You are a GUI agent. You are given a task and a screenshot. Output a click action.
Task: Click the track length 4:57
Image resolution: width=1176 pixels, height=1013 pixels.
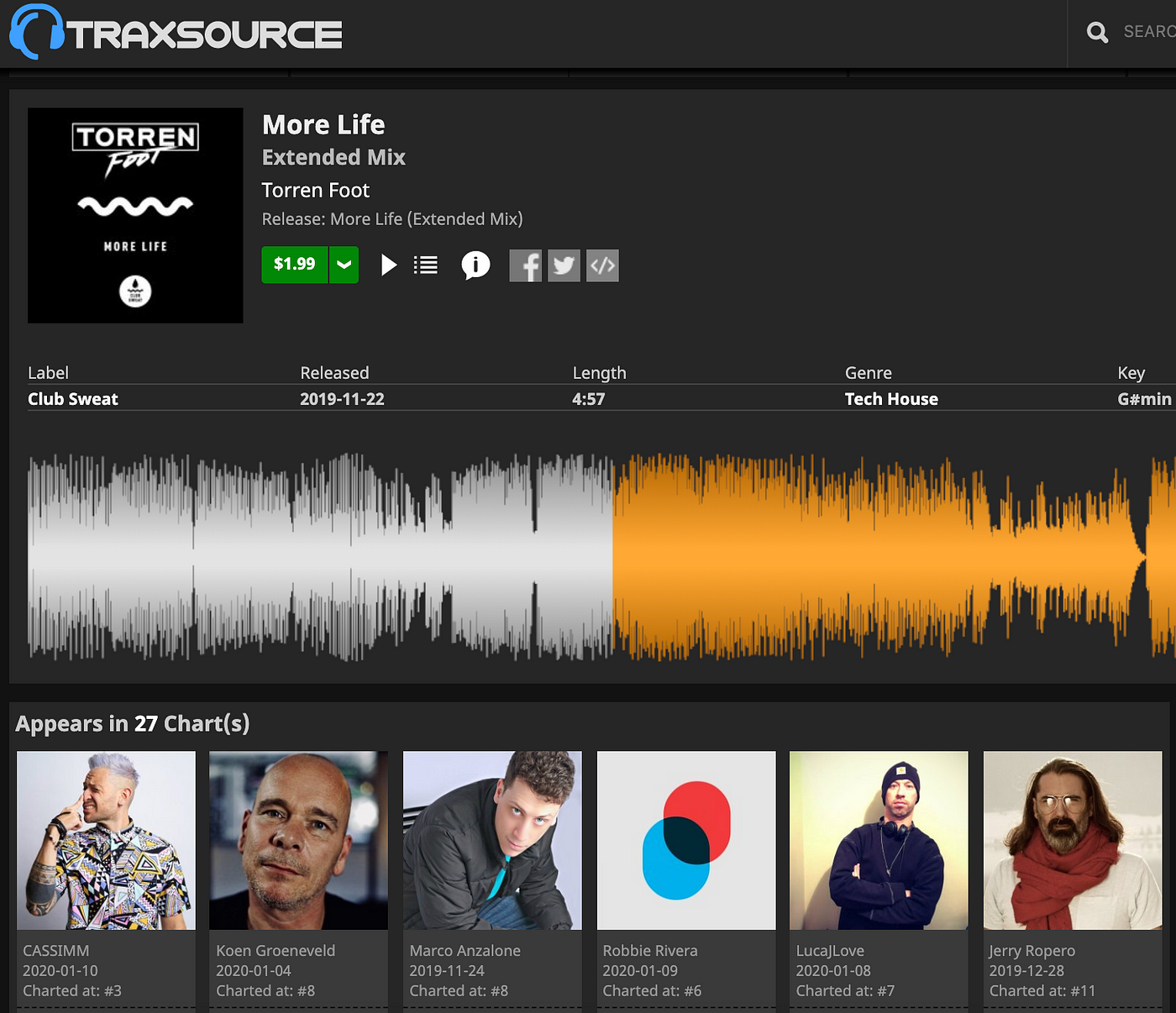click(589, 399)
